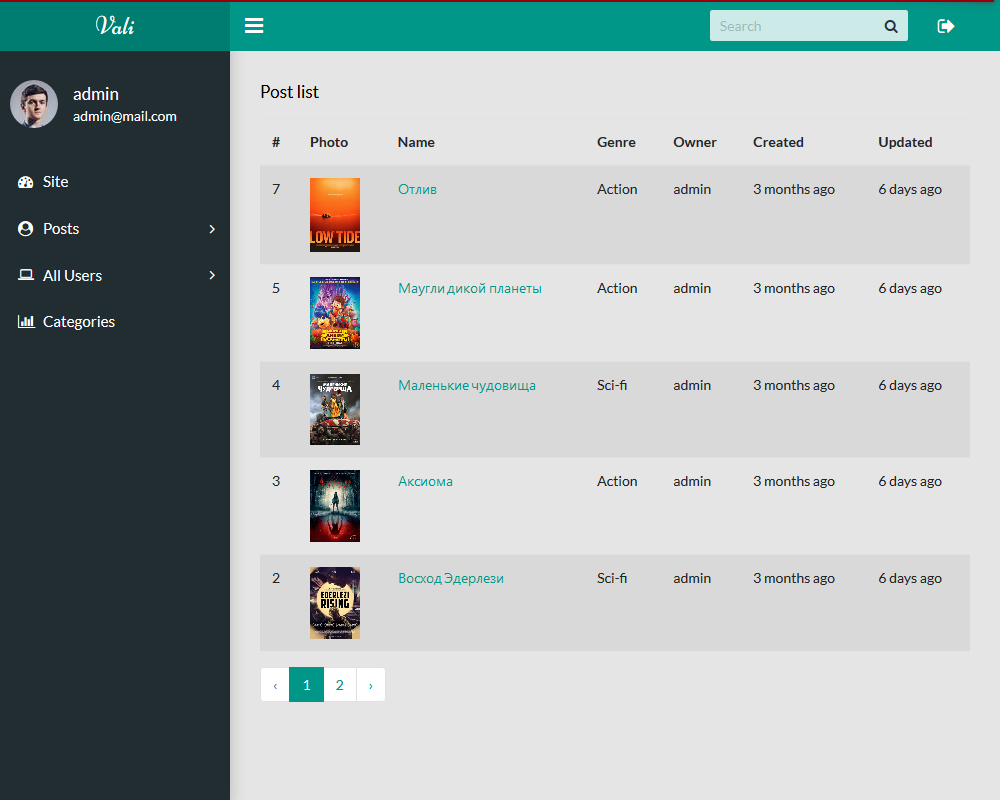Click the Updated column header
1000x800 pixels.
tap(905, 142)
